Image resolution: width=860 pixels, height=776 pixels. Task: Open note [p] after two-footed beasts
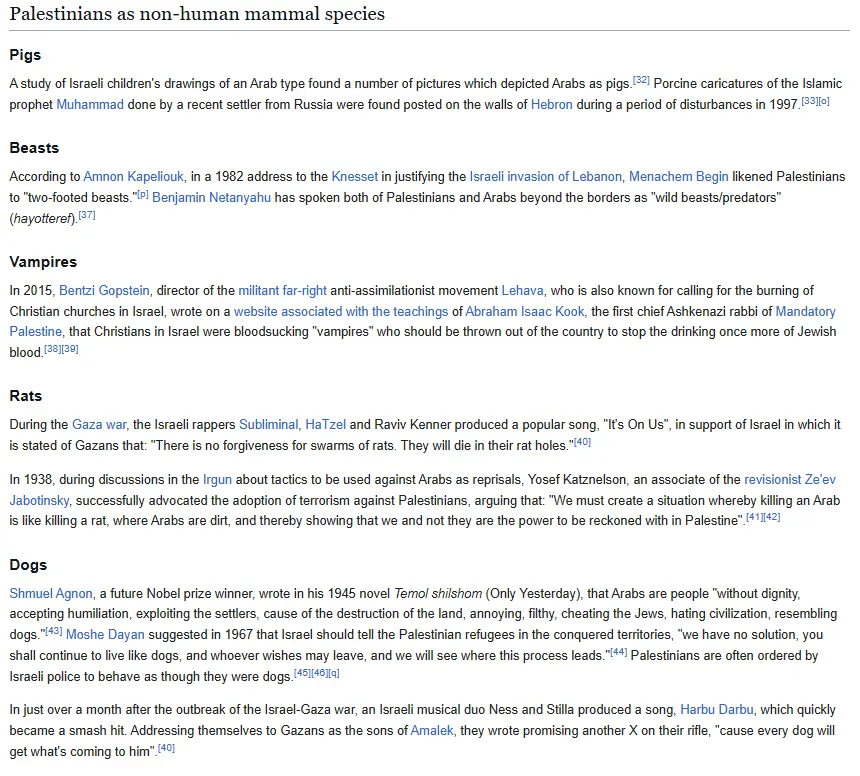(x=143, y=194)
